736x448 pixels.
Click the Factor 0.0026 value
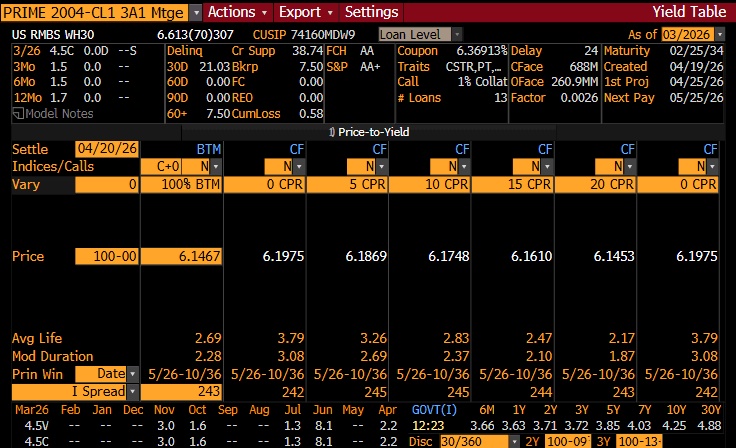click(x=579, y=98)
